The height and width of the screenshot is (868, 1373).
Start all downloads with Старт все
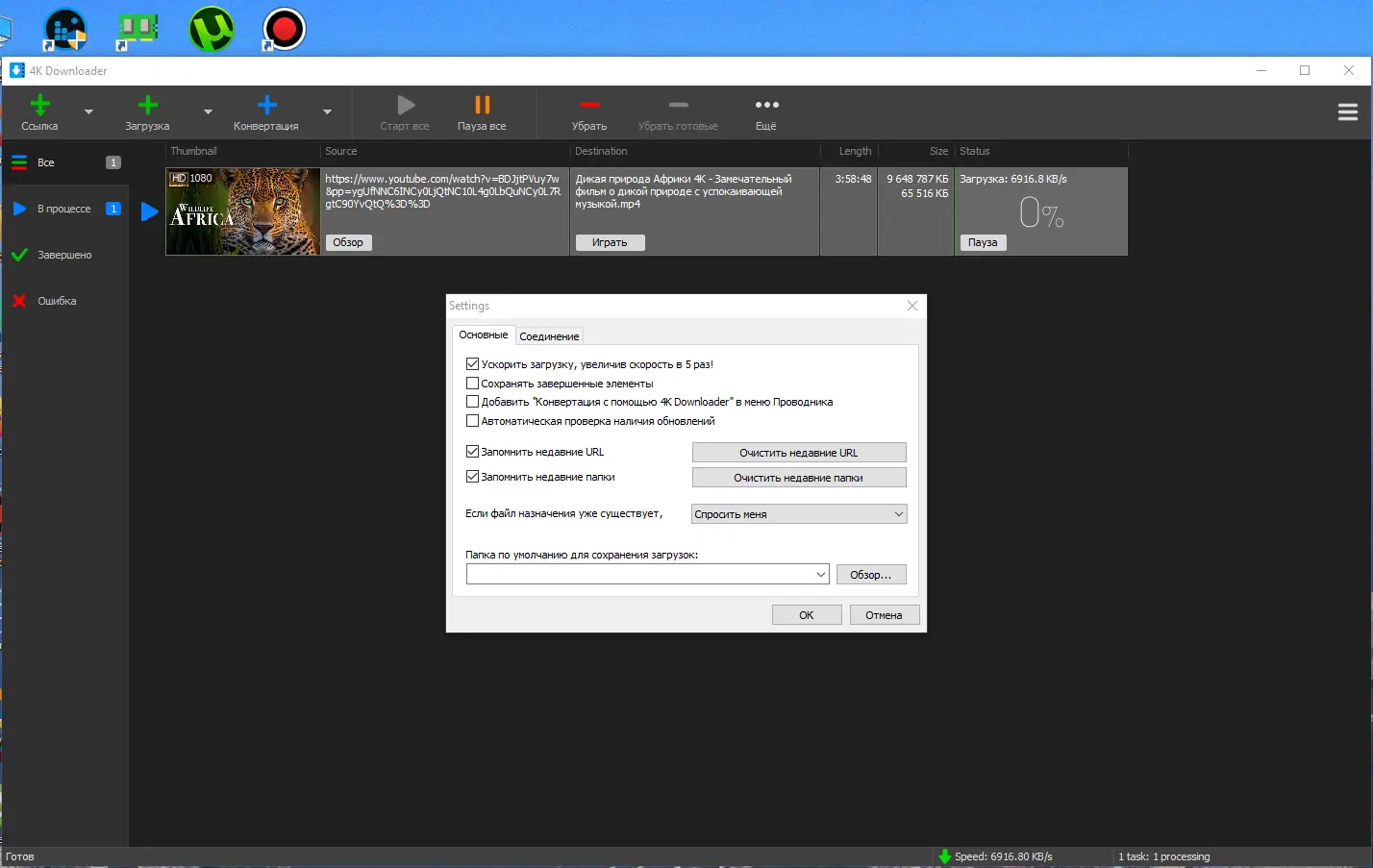click(405, 112)
